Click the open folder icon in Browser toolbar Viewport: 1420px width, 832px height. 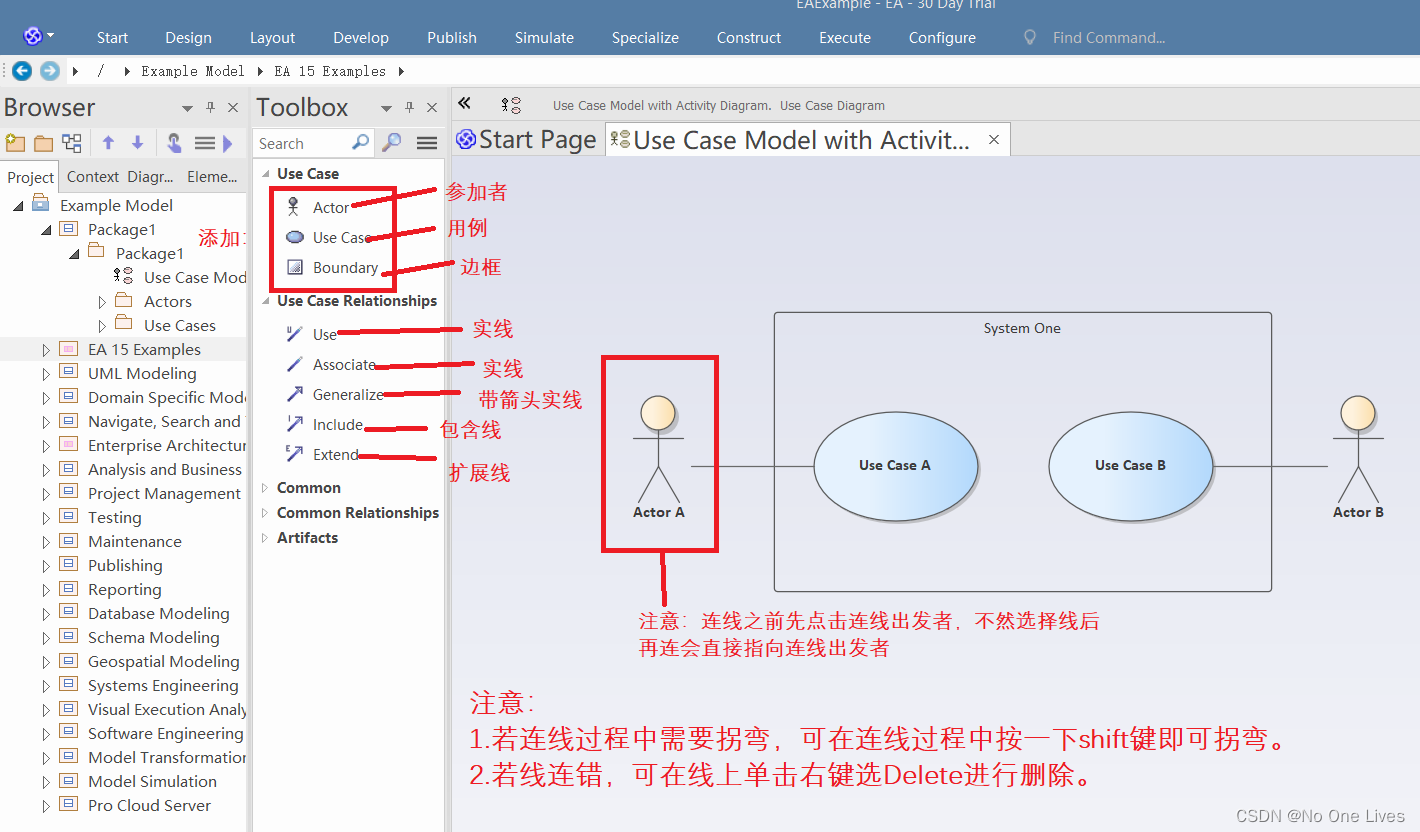pyautogui.click(x=43, y=143)
